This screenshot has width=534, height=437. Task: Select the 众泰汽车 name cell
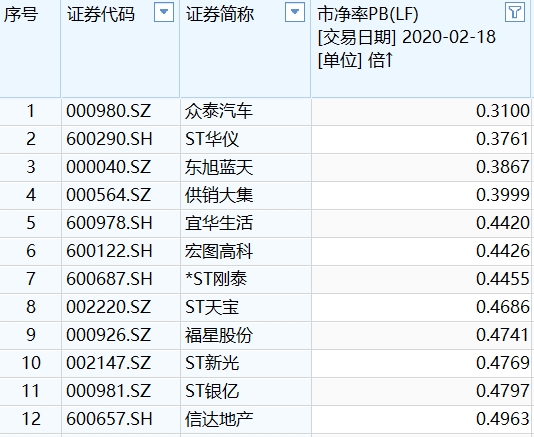tap(246, 111)
